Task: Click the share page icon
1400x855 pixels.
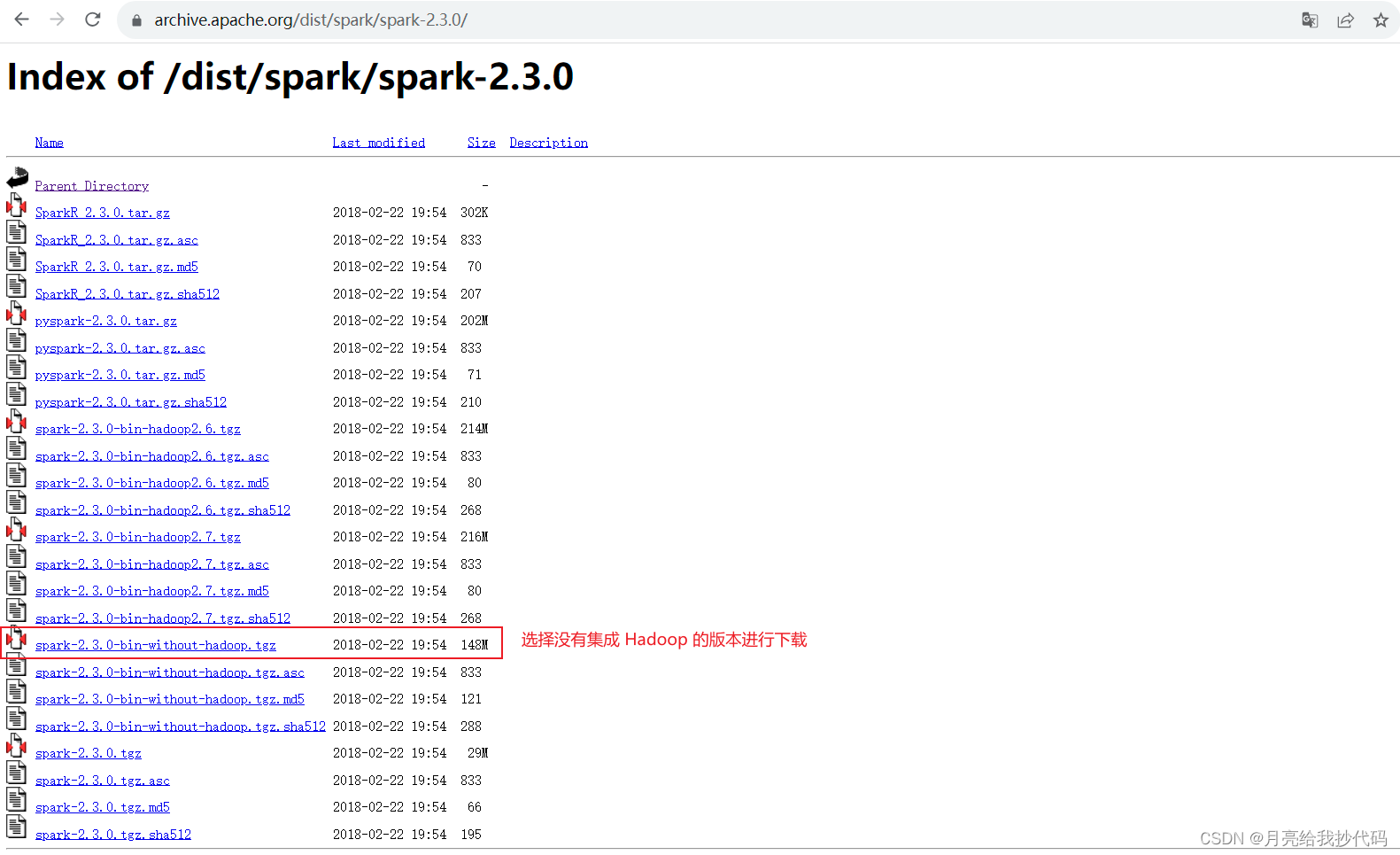Action: pos(1345,20)
